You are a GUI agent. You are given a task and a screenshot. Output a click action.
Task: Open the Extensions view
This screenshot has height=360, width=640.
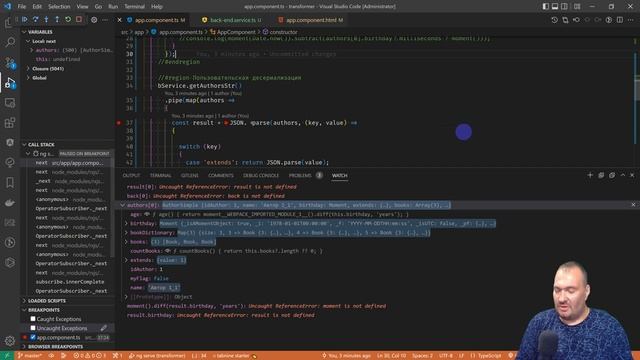(10, 123)
